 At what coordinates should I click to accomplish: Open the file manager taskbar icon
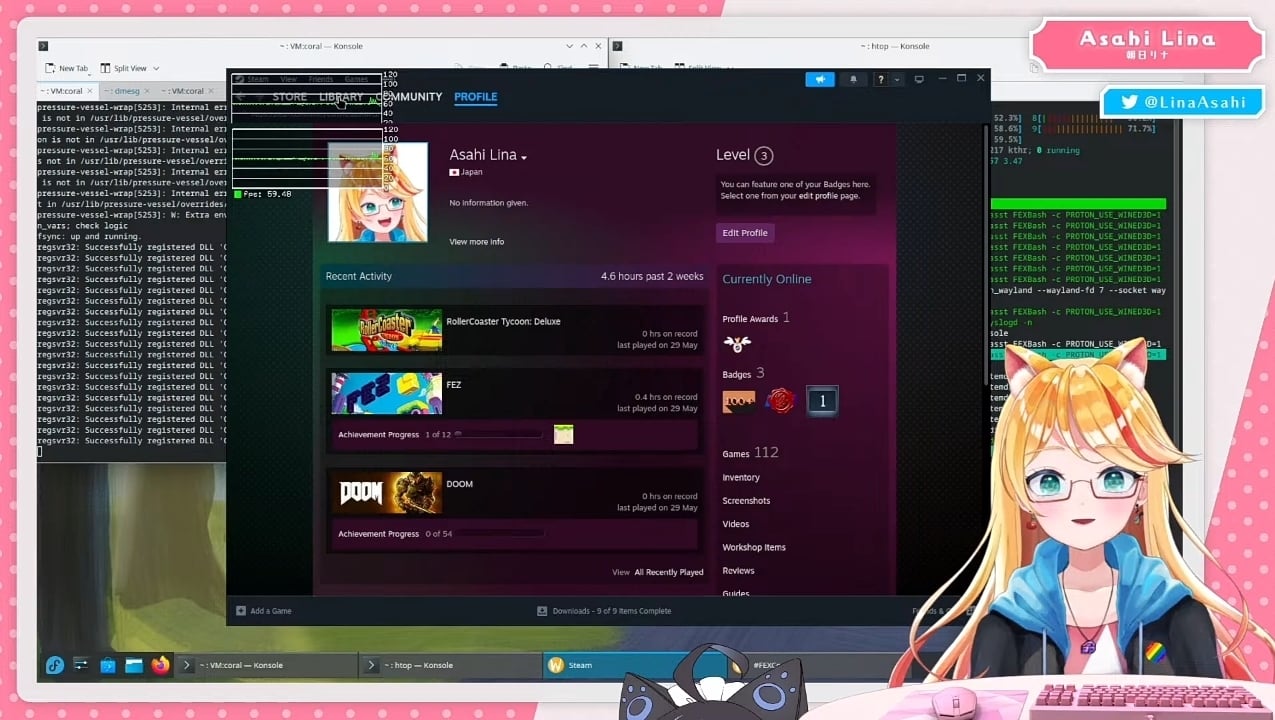134,665
